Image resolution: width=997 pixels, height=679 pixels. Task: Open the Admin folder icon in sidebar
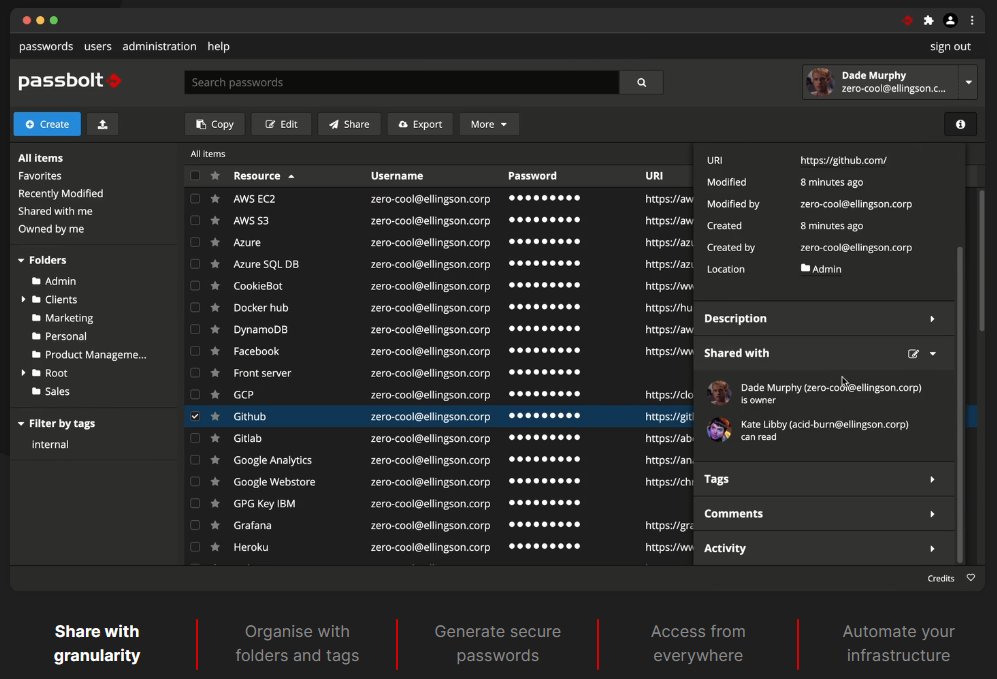[36, 280]
